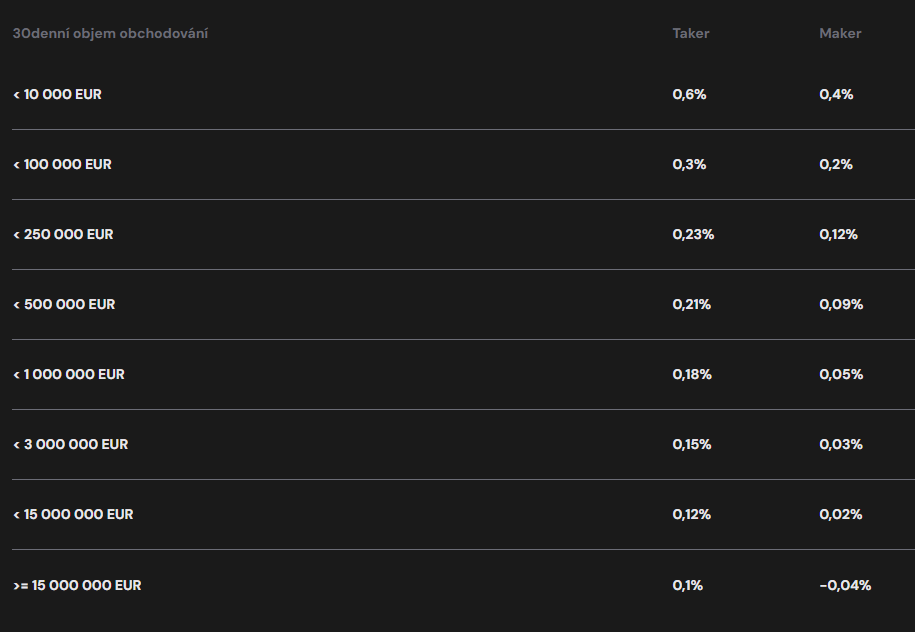Click the 0,1% taker fee in last row

687,585
